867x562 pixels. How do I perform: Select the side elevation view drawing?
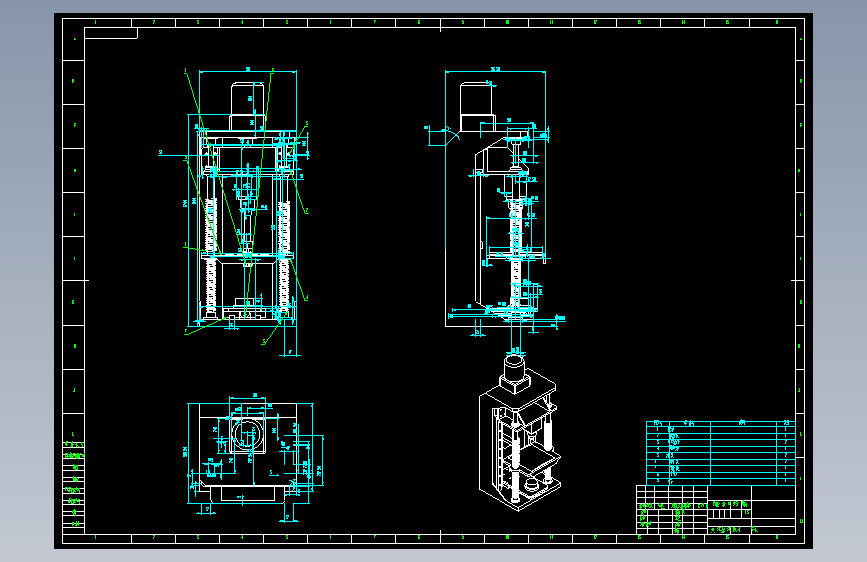click(x=495, y=202)
